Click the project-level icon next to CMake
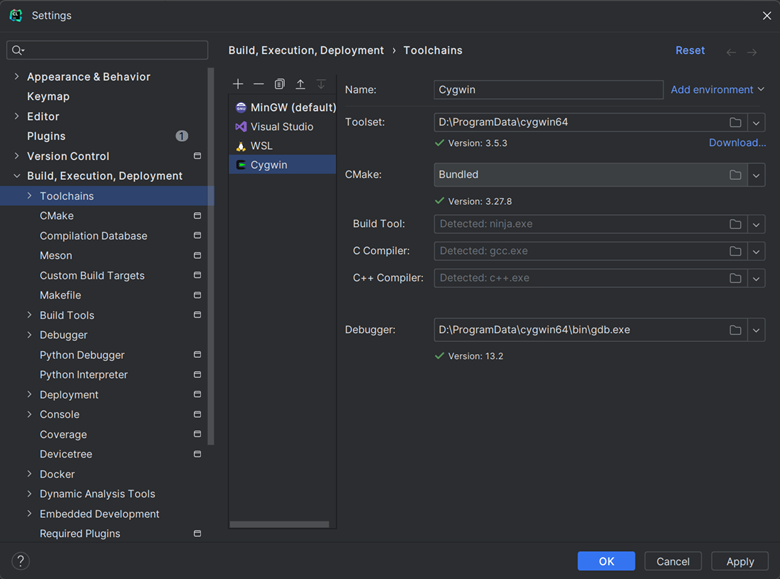This screenshot has width=780, height=579. 197,215
